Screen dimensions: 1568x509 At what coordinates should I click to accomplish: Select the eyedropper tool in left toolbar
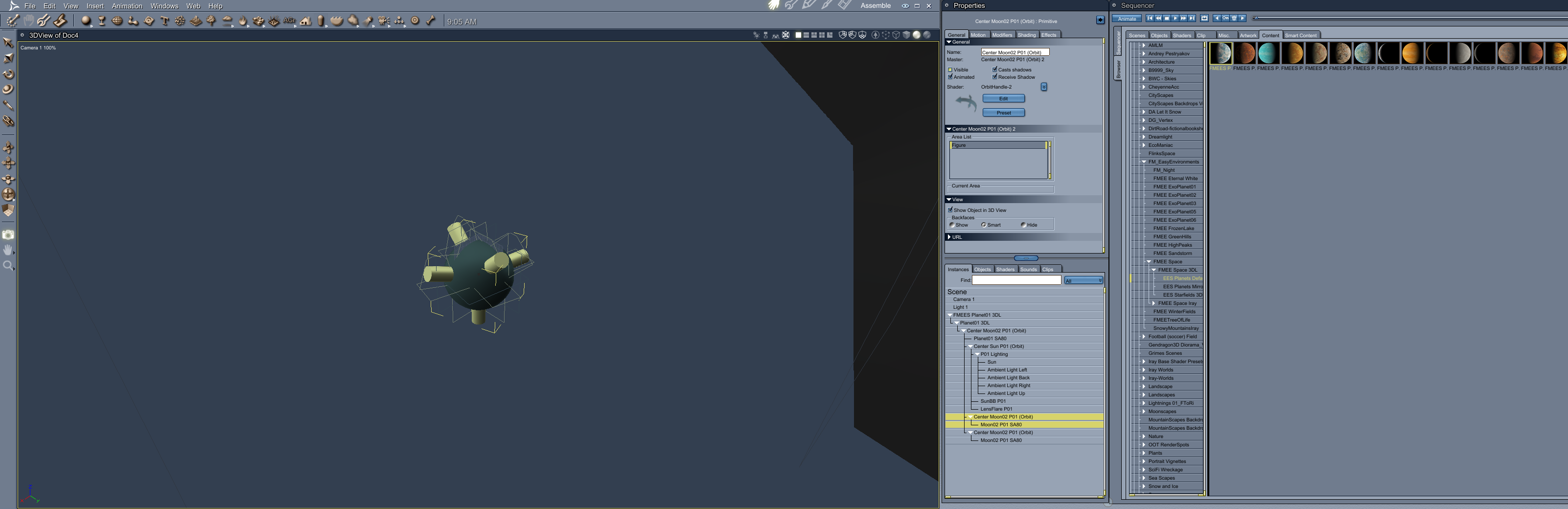click(x=8, y=105)
